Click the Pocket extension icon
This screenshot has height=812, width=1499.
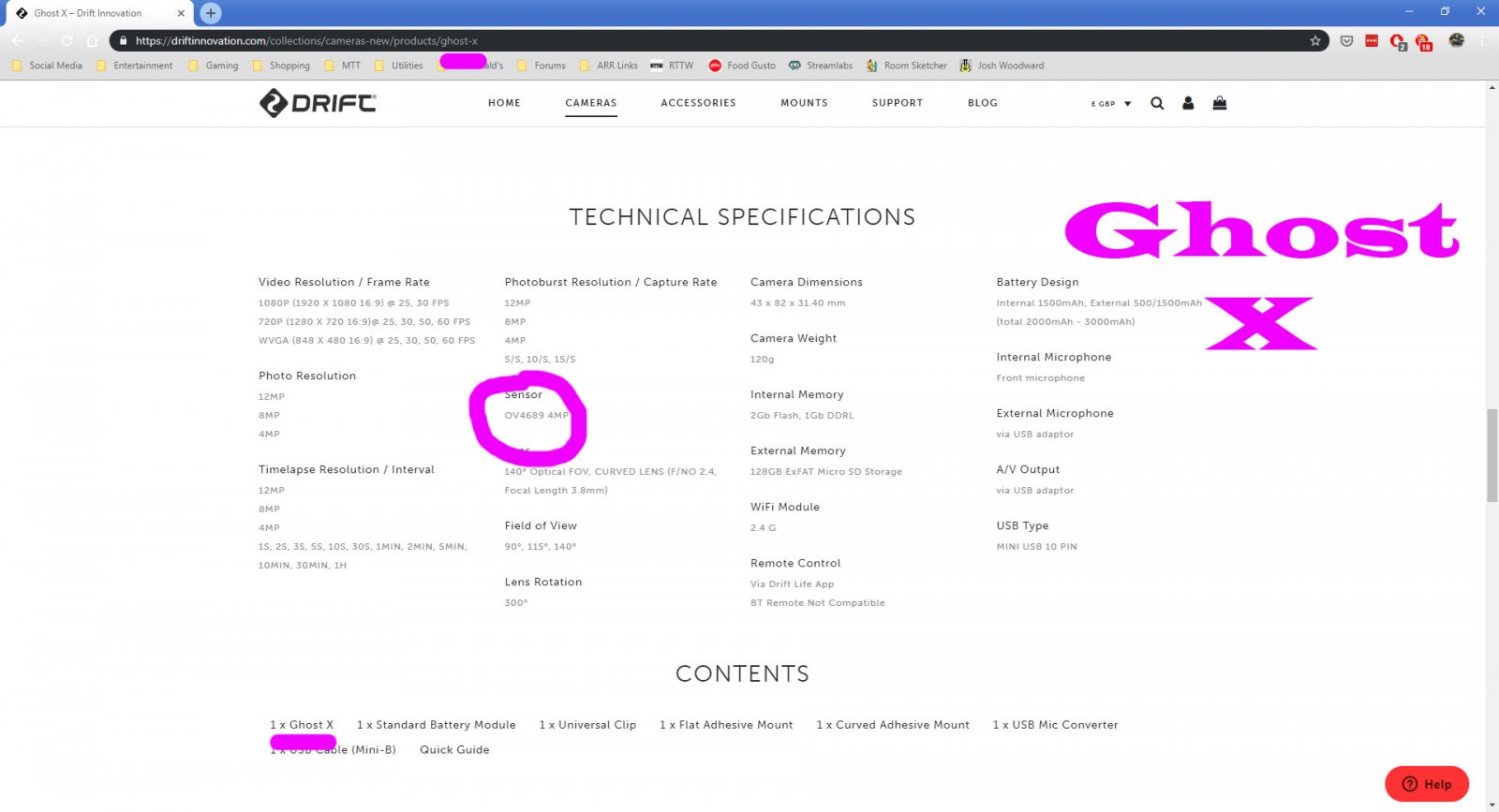(x=1346, y=40)
